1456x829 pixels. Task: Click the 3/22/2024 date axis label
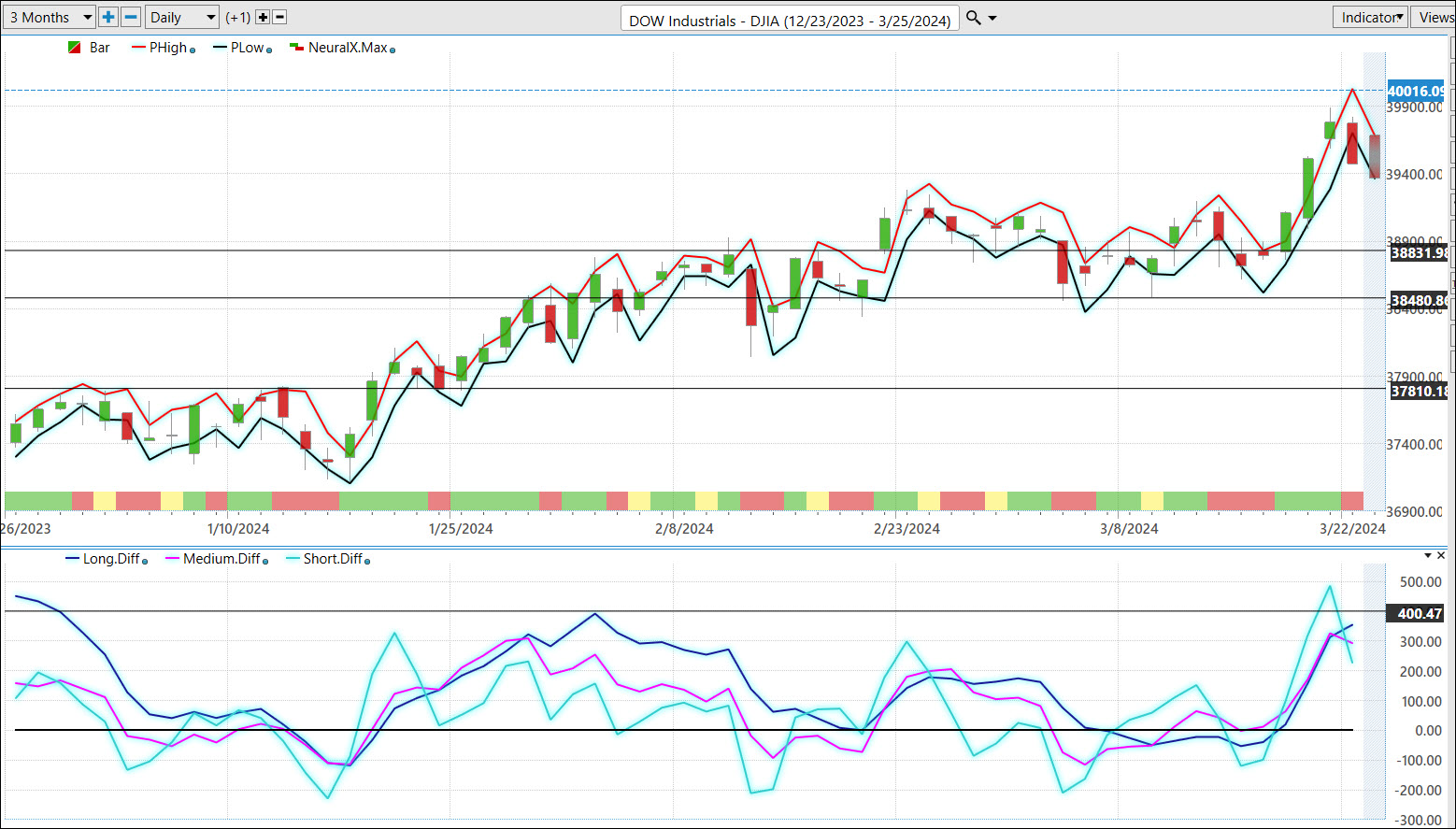click(1352, 528)
